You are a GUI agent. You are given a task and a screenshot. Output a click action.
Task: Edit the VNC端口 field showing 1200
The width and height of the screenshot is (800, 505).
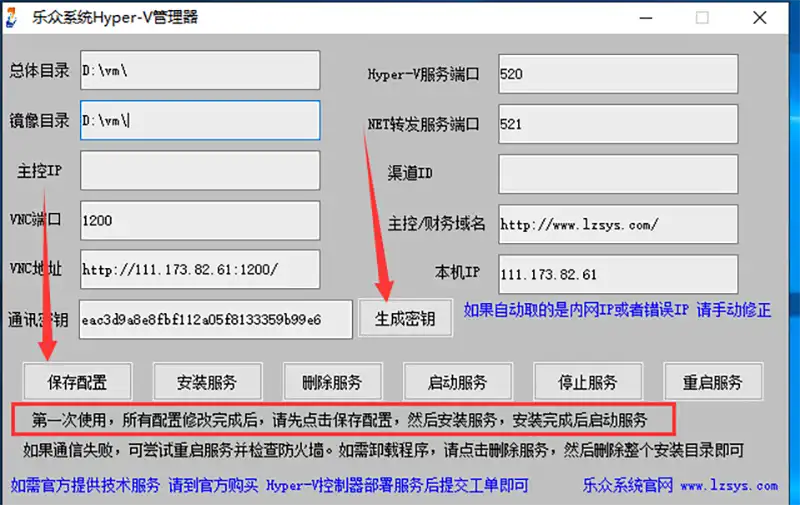200,221
